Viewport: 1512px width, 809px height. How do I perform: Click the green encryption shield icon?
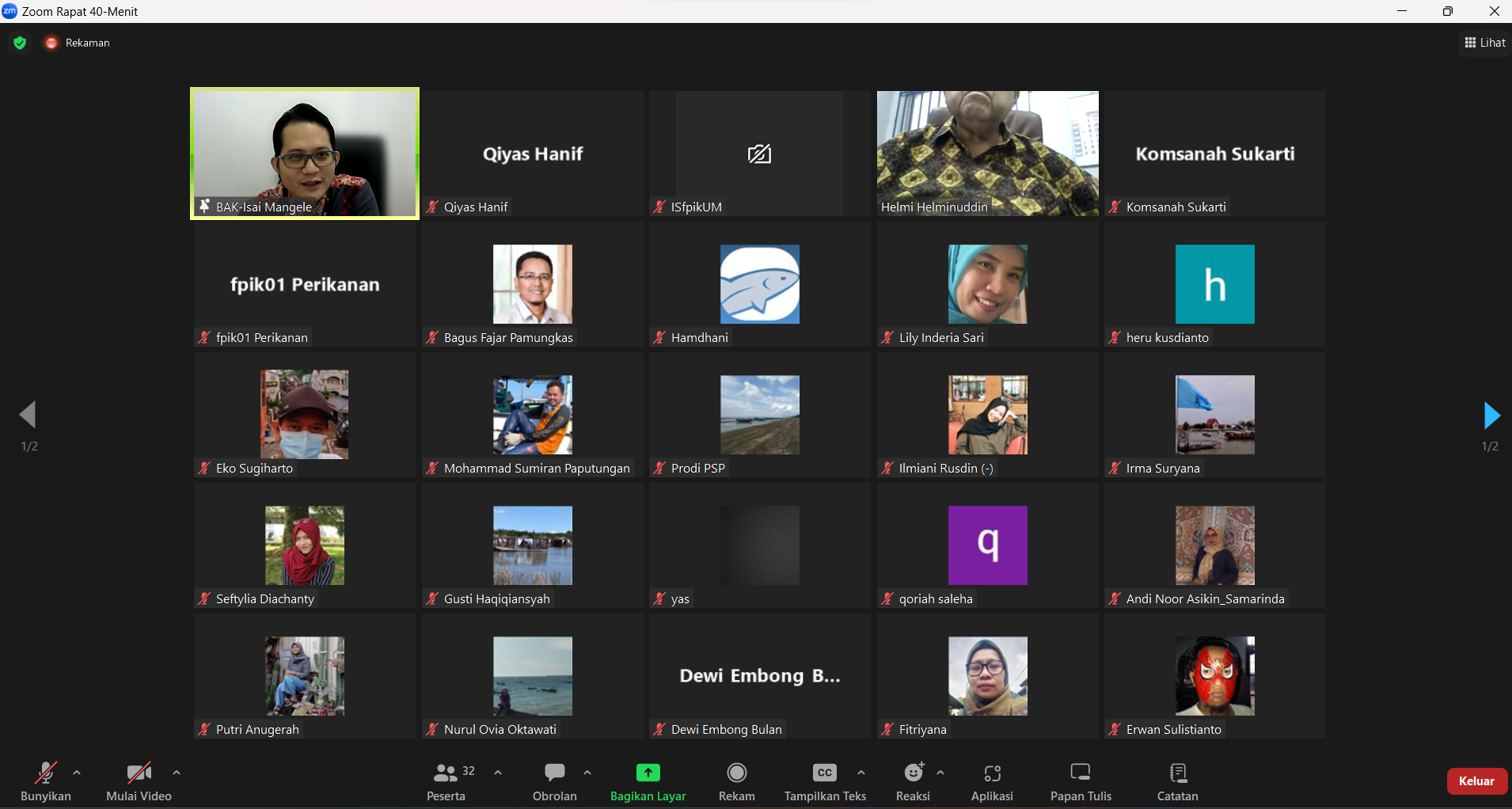pyautogui.click(x=21, y=43)
